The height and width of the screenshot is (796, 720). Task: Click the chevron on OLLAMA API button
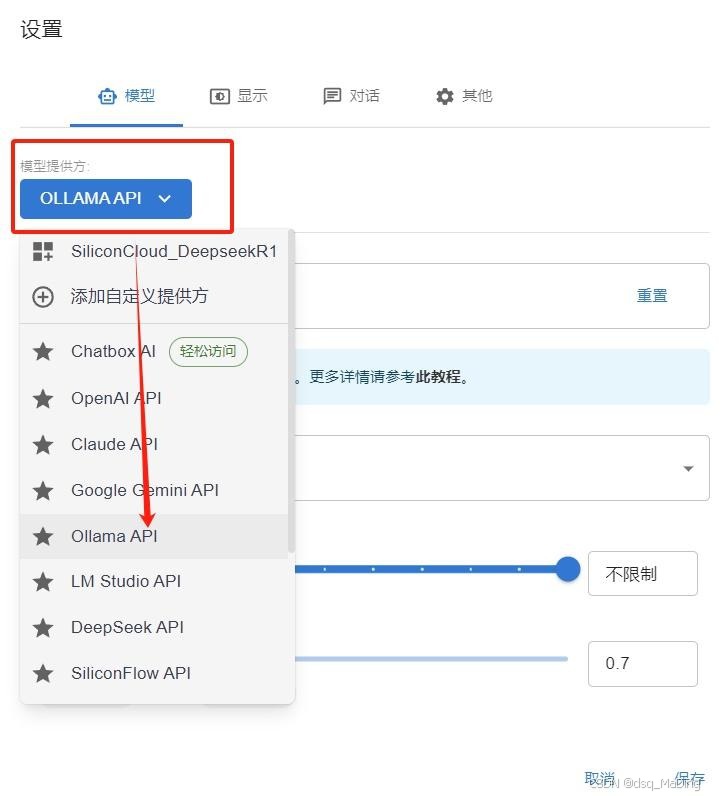(165, 198)
